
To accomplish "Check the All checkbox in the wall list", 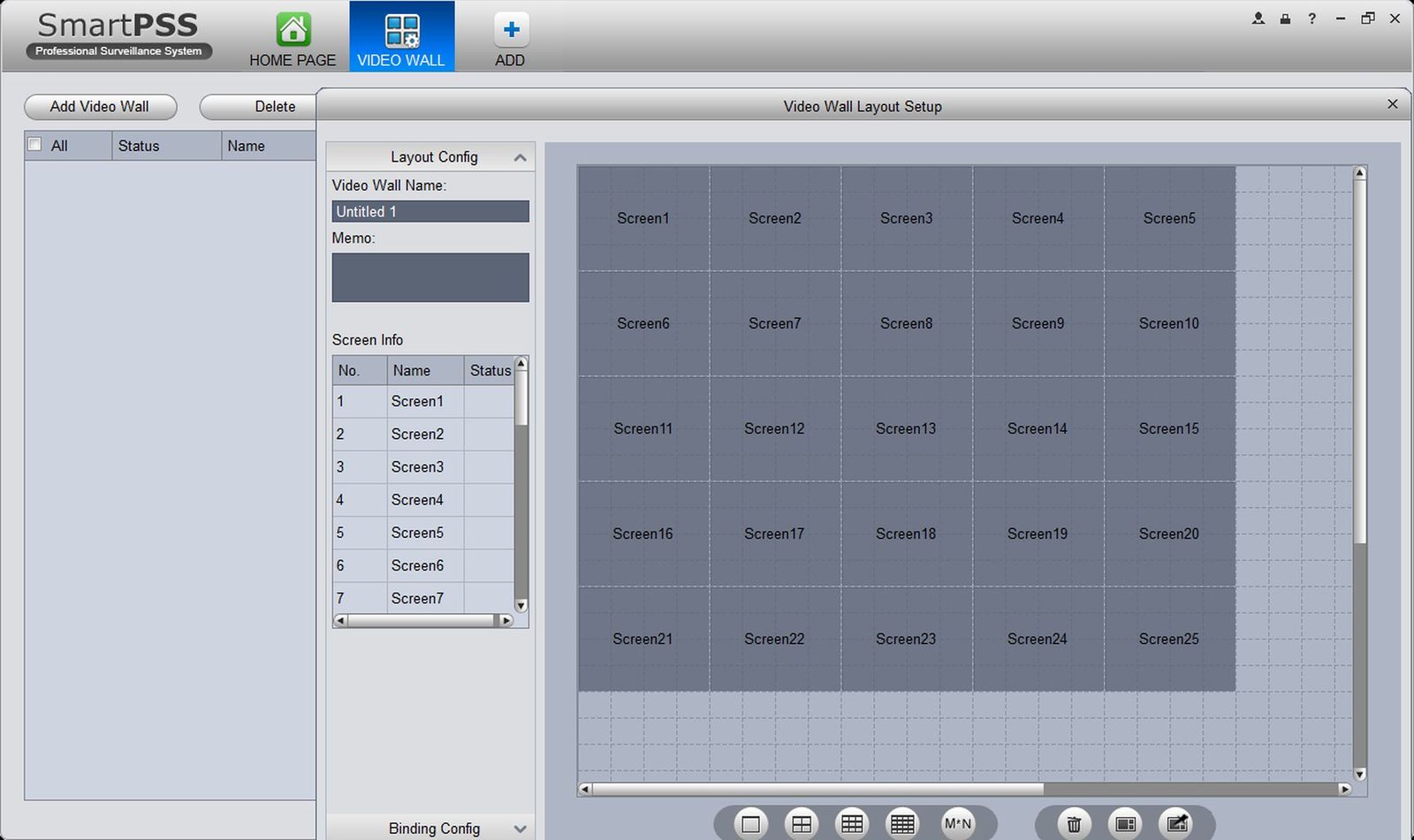I will tap(35, 145).
